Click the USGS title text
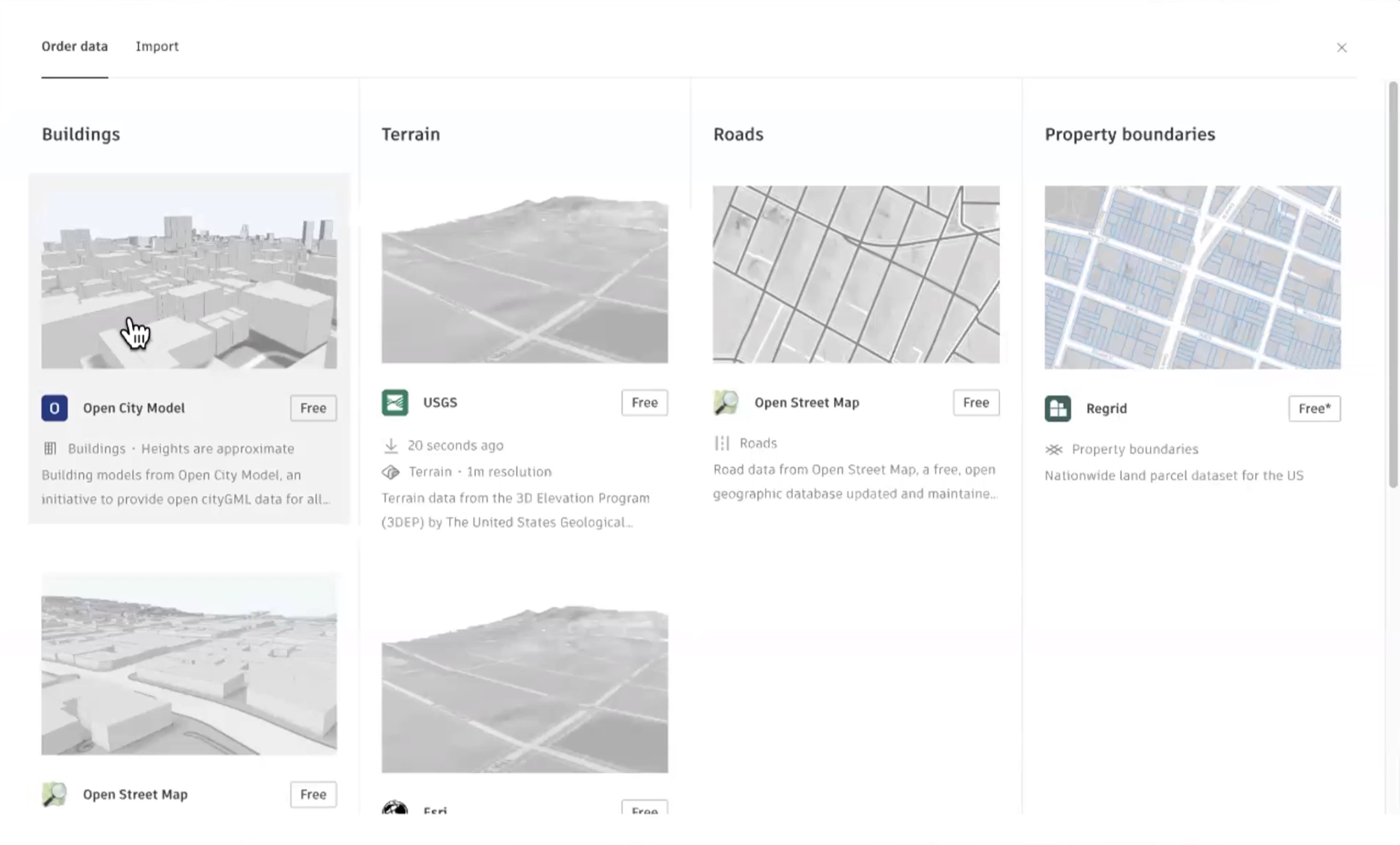This screenshot has height=845, width=1400. pyautogui.click(x=440, y=403)
